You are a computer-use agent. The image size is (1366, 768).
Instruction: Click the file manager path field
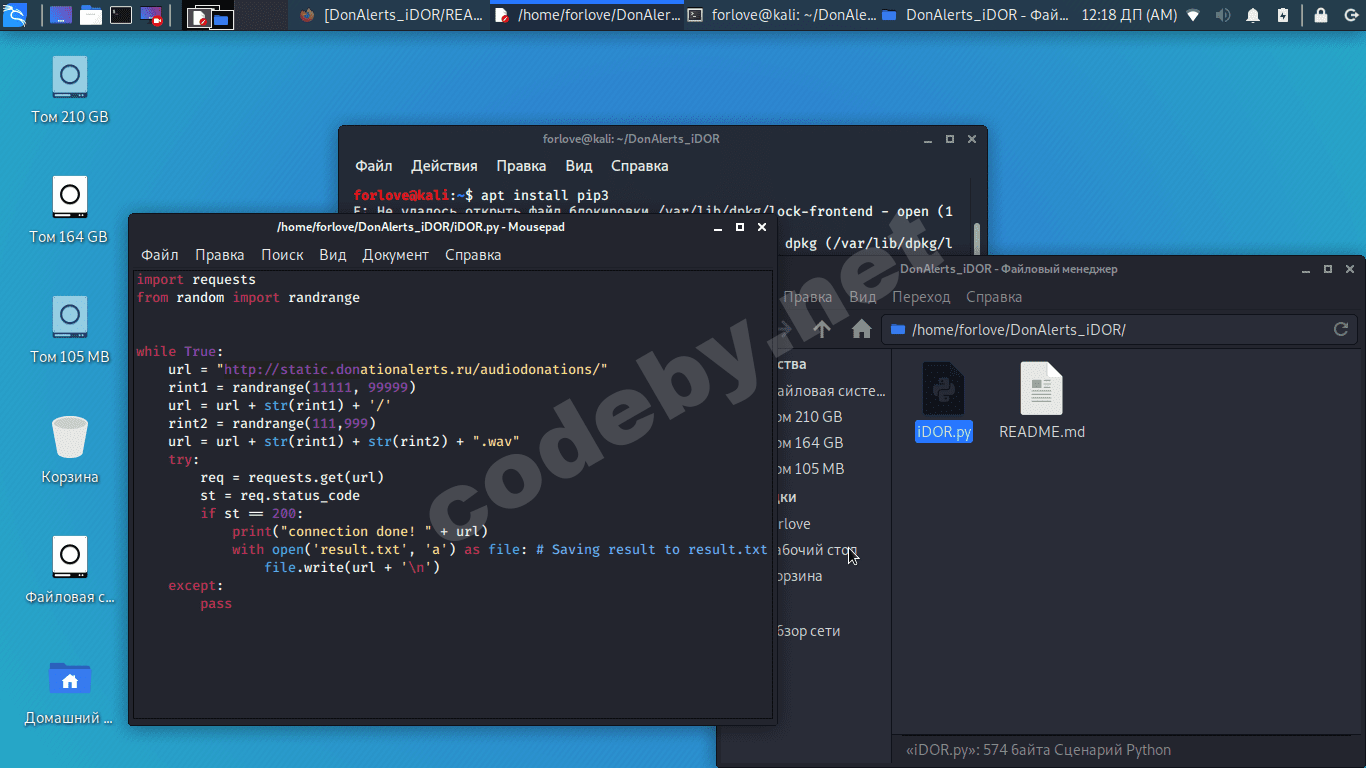(1119, 329)
